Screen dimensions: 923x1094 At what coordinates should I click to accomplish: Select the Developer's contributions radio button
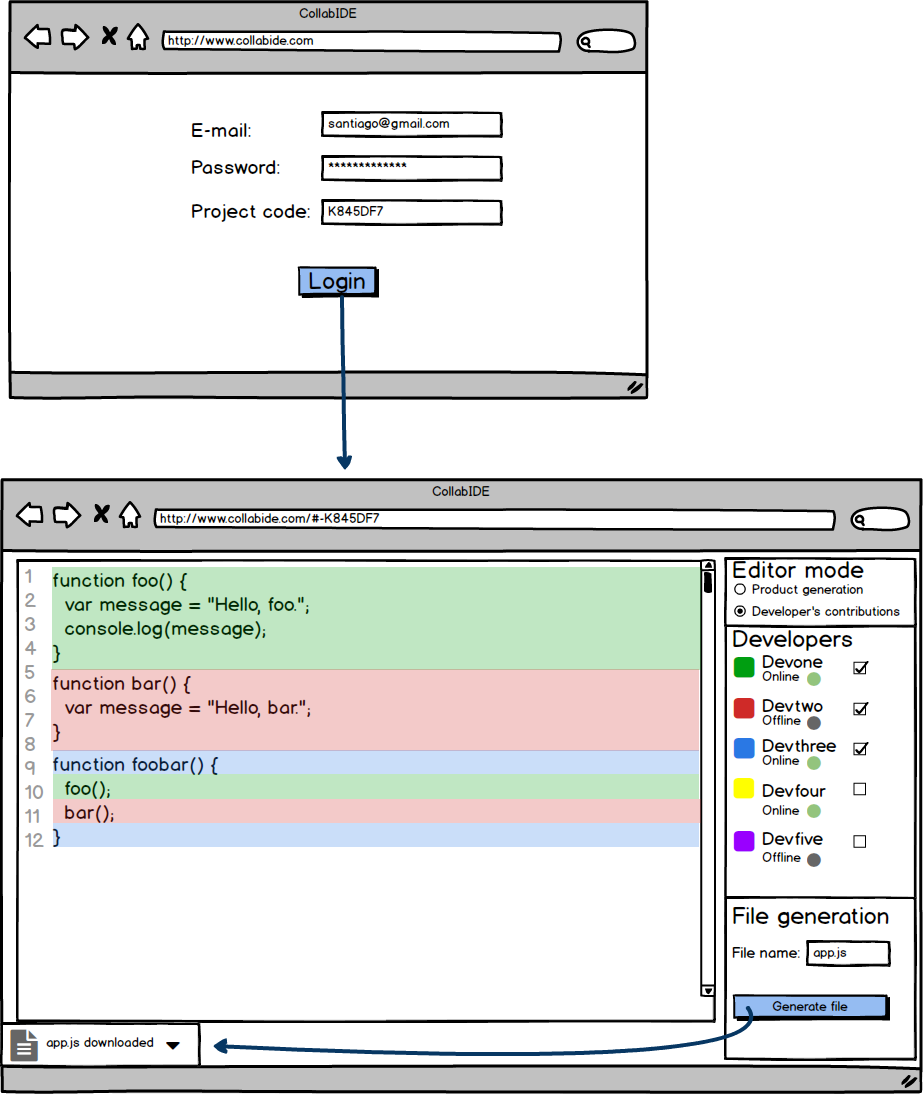click(739, 610)
